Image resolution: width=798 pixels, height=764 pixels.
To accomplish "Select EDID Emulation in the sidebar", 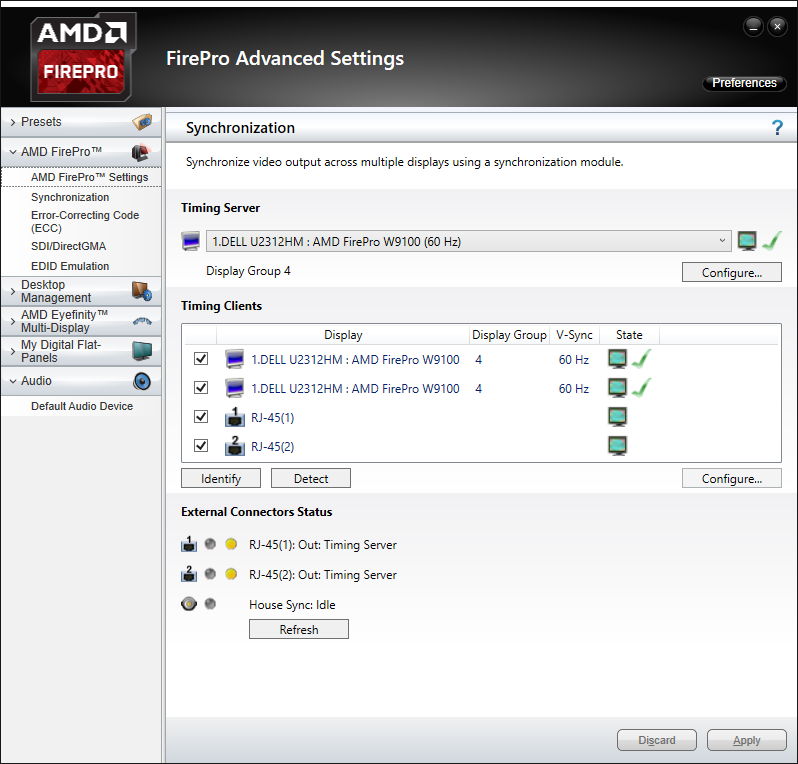I will [70, 266].
